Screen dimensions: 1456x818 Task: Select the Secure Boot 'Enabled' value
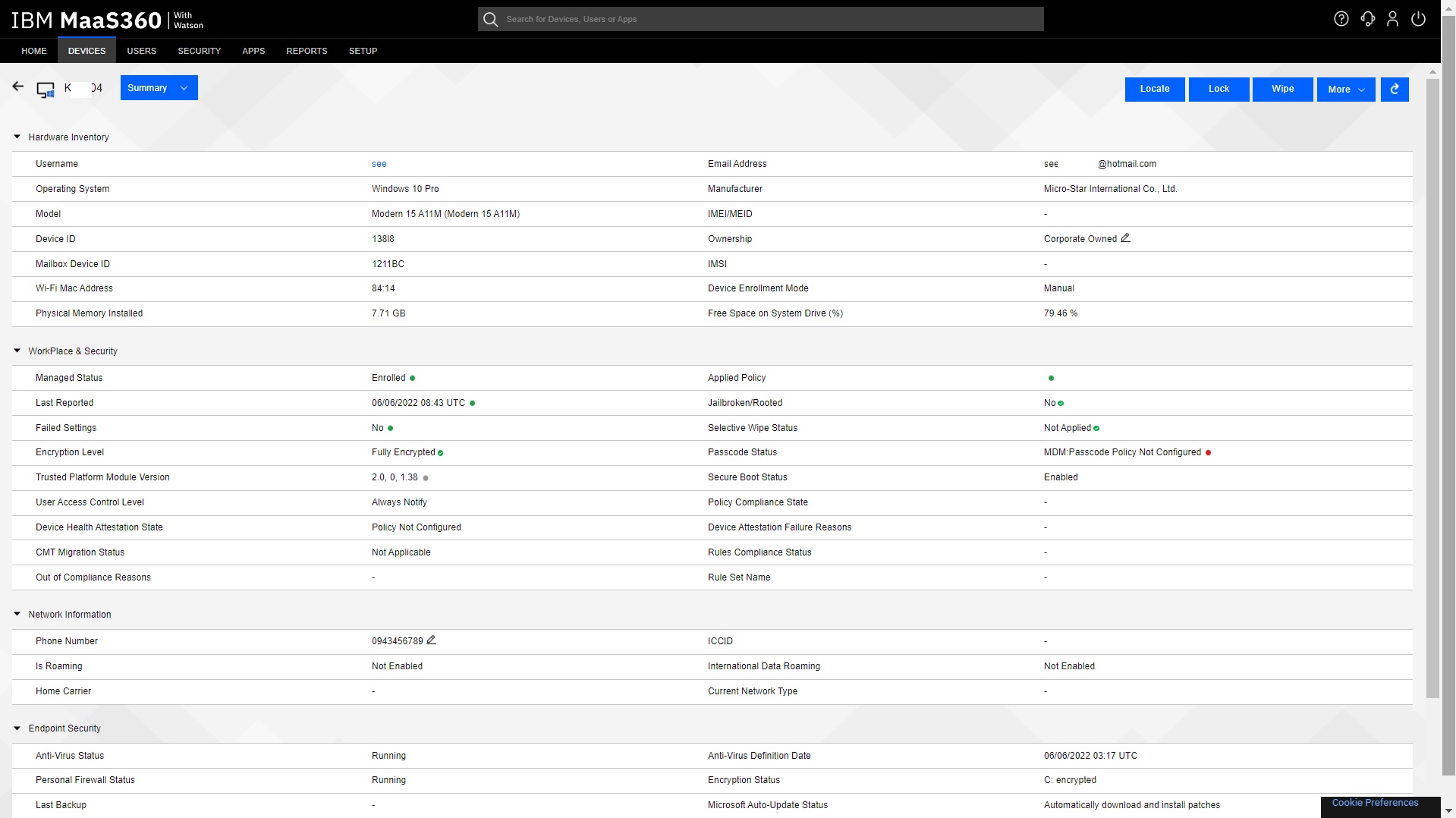coord(1061,477)
